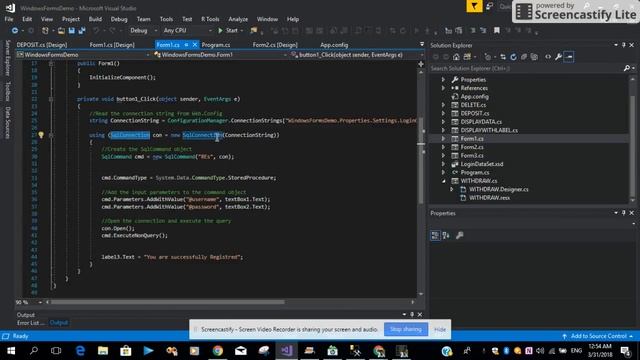The height and width of the screenshot is (360, 640).
Task: Click Hide in Screencastify sharing bar
Action: (440, 329)
